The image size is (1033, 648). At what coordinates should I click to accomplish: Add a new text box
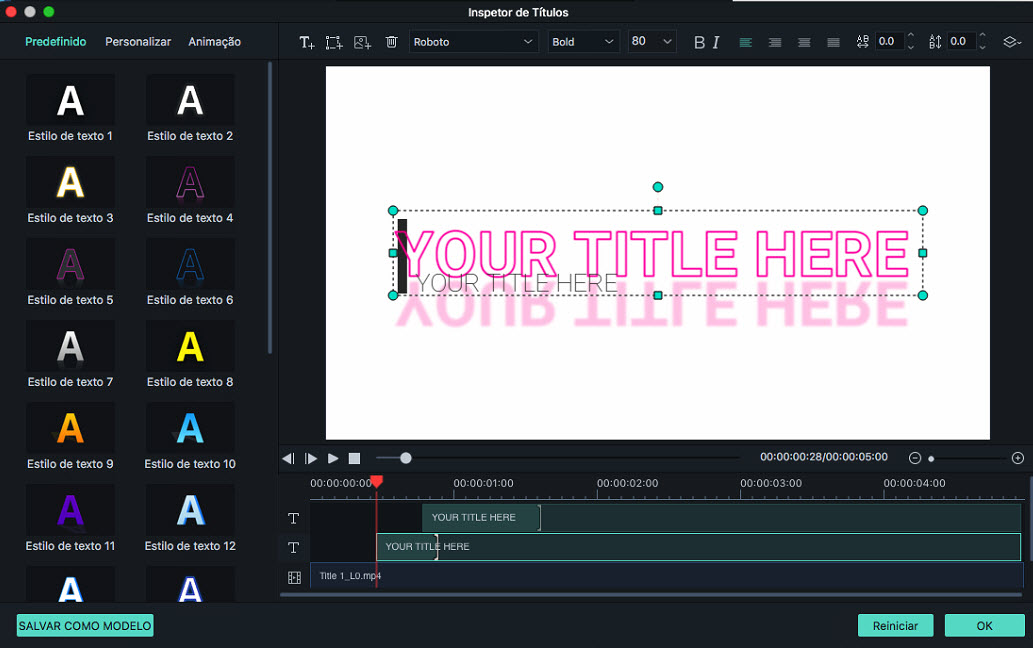(306, 42)
